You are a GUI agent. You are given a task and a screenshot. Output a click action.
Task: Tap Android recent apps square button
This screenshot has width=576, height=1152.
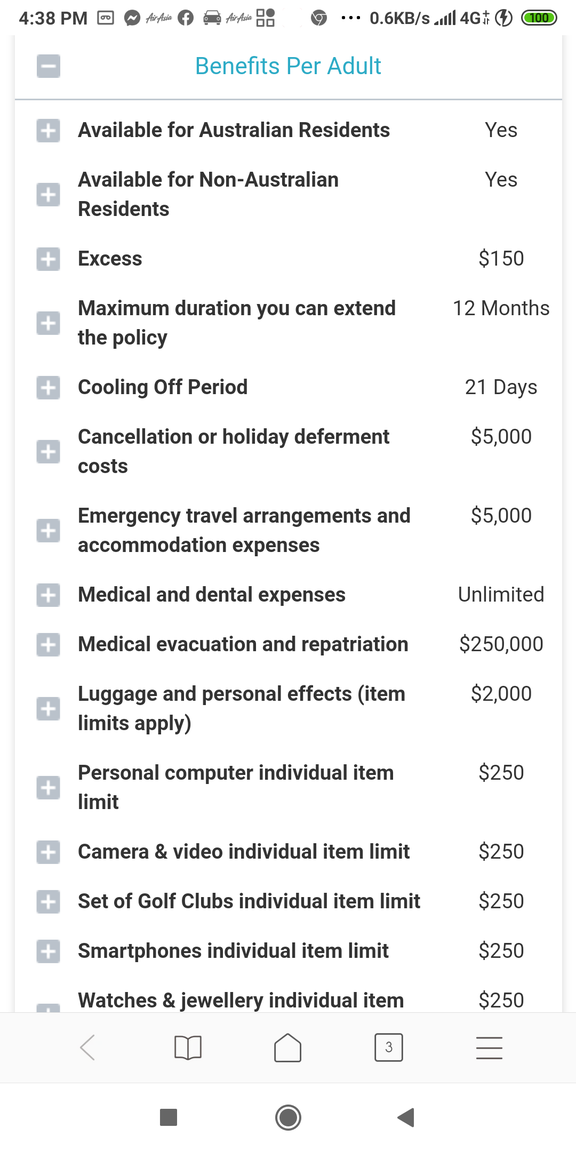coord(168,1117)
